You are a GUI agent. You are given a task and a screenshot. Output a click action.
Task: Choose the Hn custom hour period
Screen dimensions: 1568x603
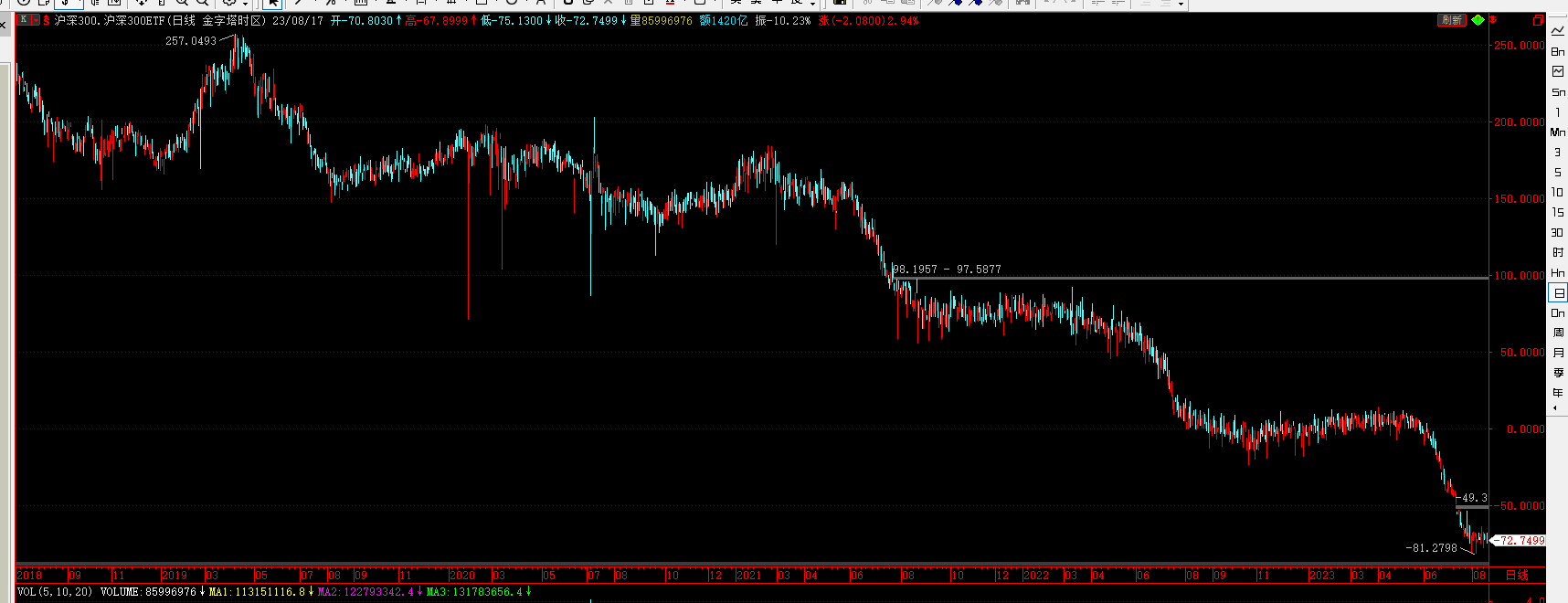(x=1558, y=272)
